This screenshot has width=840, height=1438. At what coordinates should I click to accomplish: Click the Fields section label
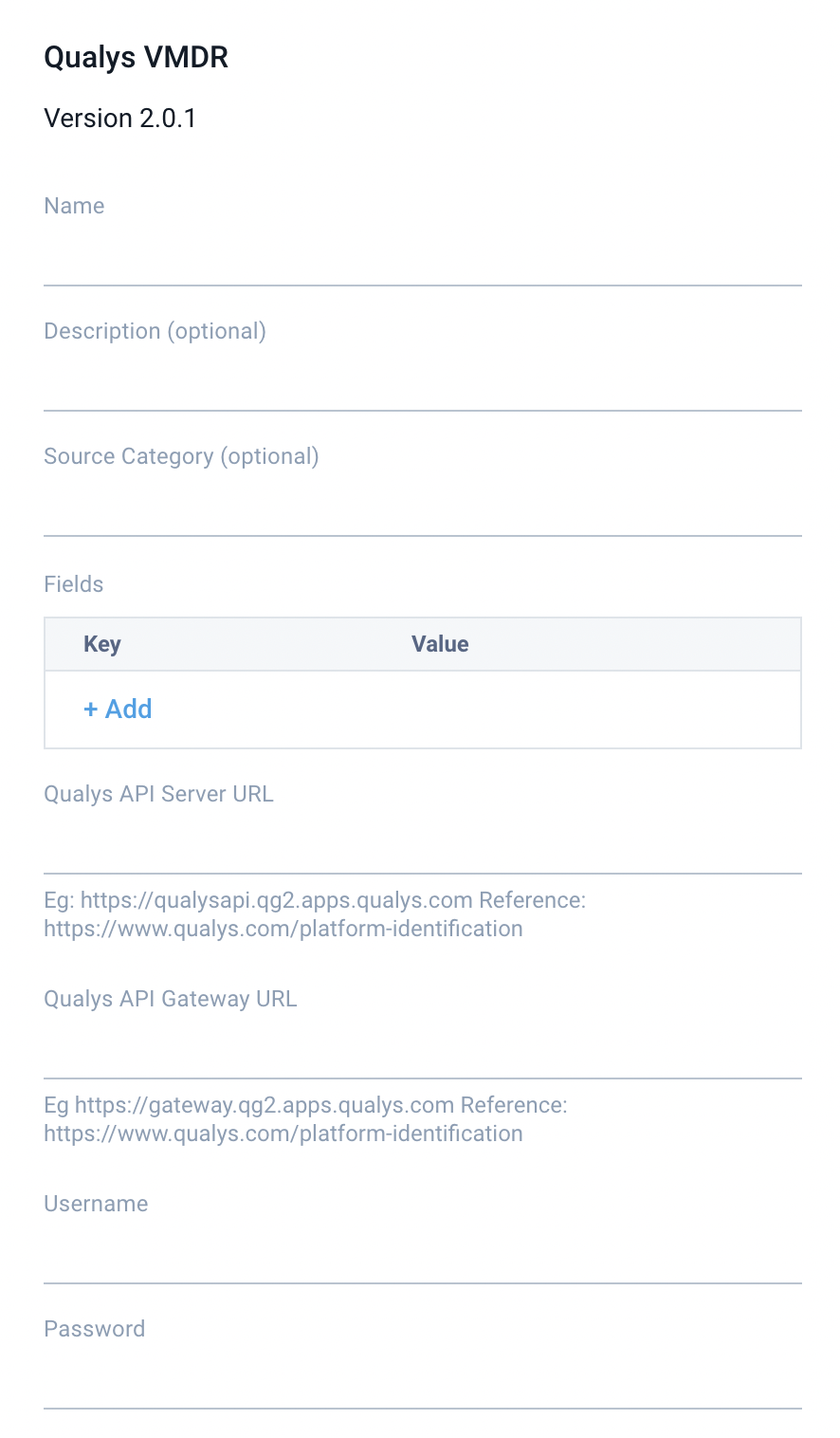point(74,584)
